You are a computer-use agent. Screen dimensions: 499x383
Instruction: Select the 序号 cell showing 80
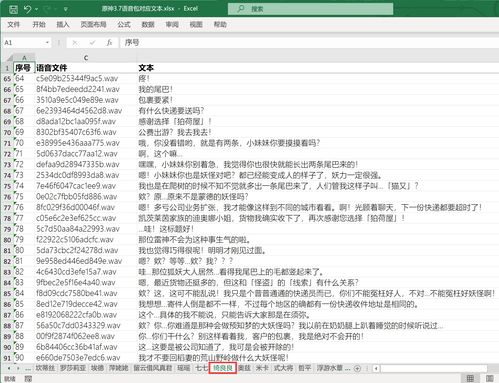point(24,250)
